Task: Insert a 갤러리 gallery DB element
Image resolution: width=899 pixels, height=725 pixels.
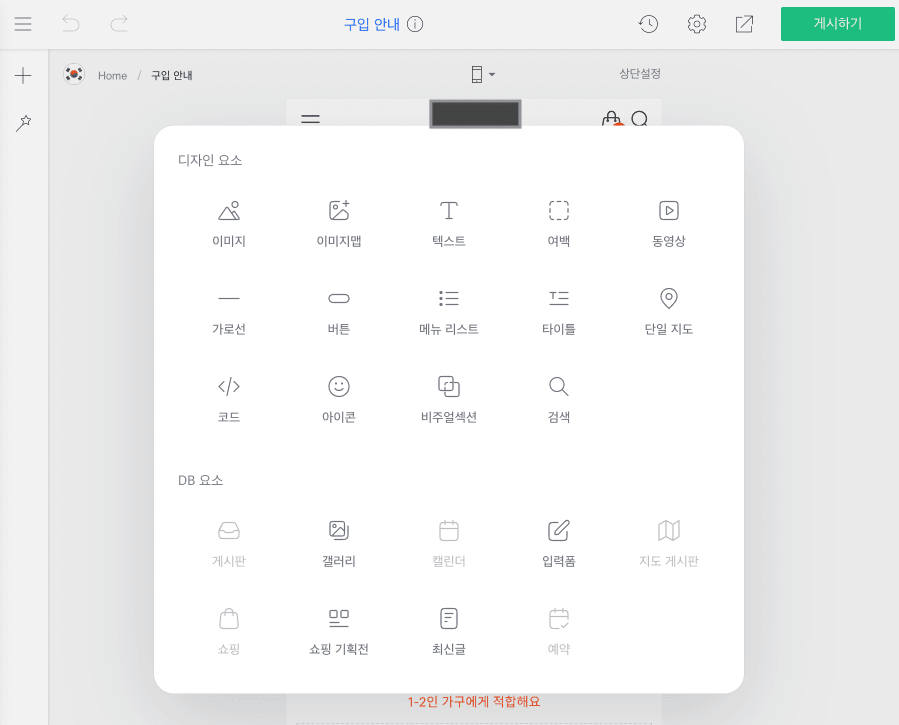Action: pyautogui.click(x=339, y=543)
